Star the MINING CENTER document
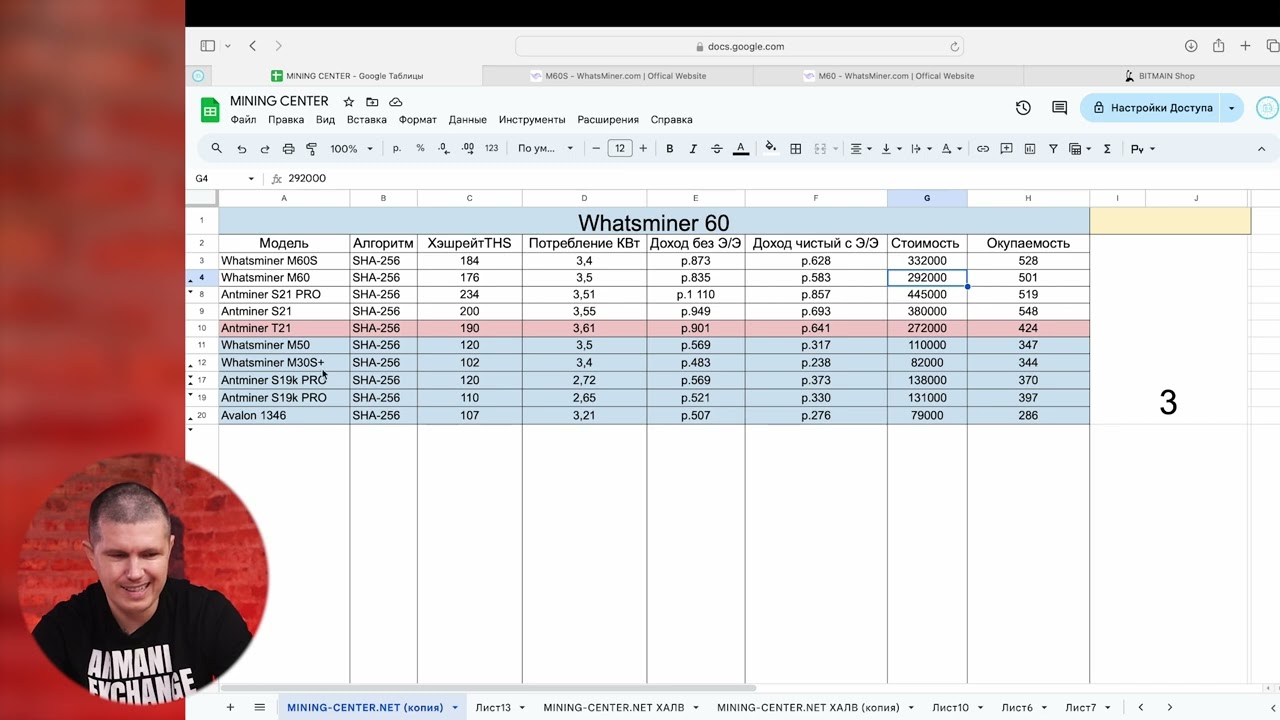The image size is (1280, 720). pos(349,102)
